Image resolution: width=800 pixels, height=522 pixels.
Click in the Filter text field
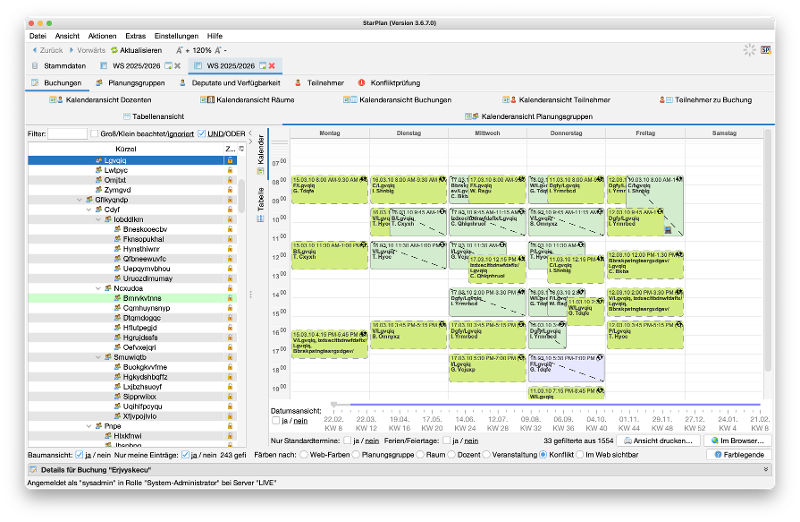67,134
